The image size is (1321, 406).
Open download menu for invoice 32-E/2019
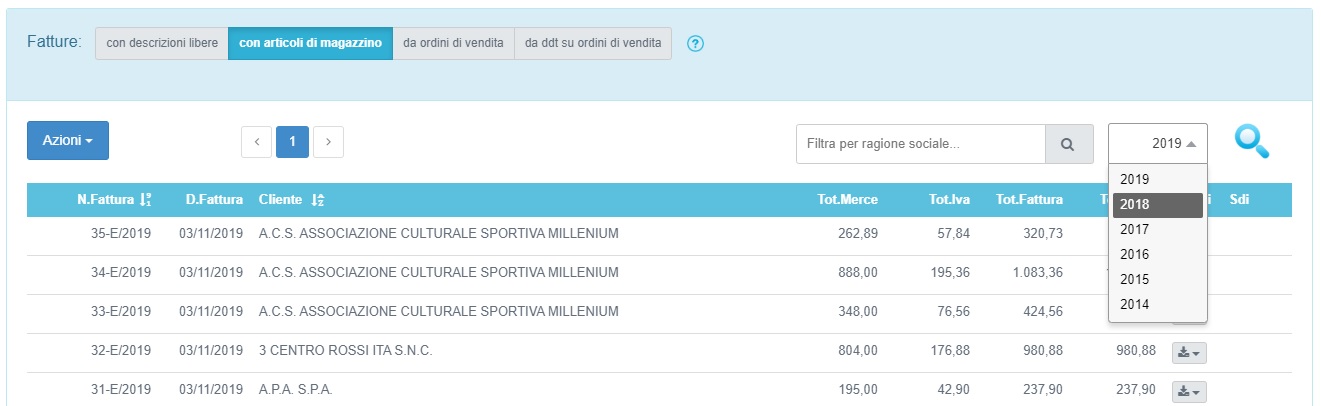click(1189, 352)
